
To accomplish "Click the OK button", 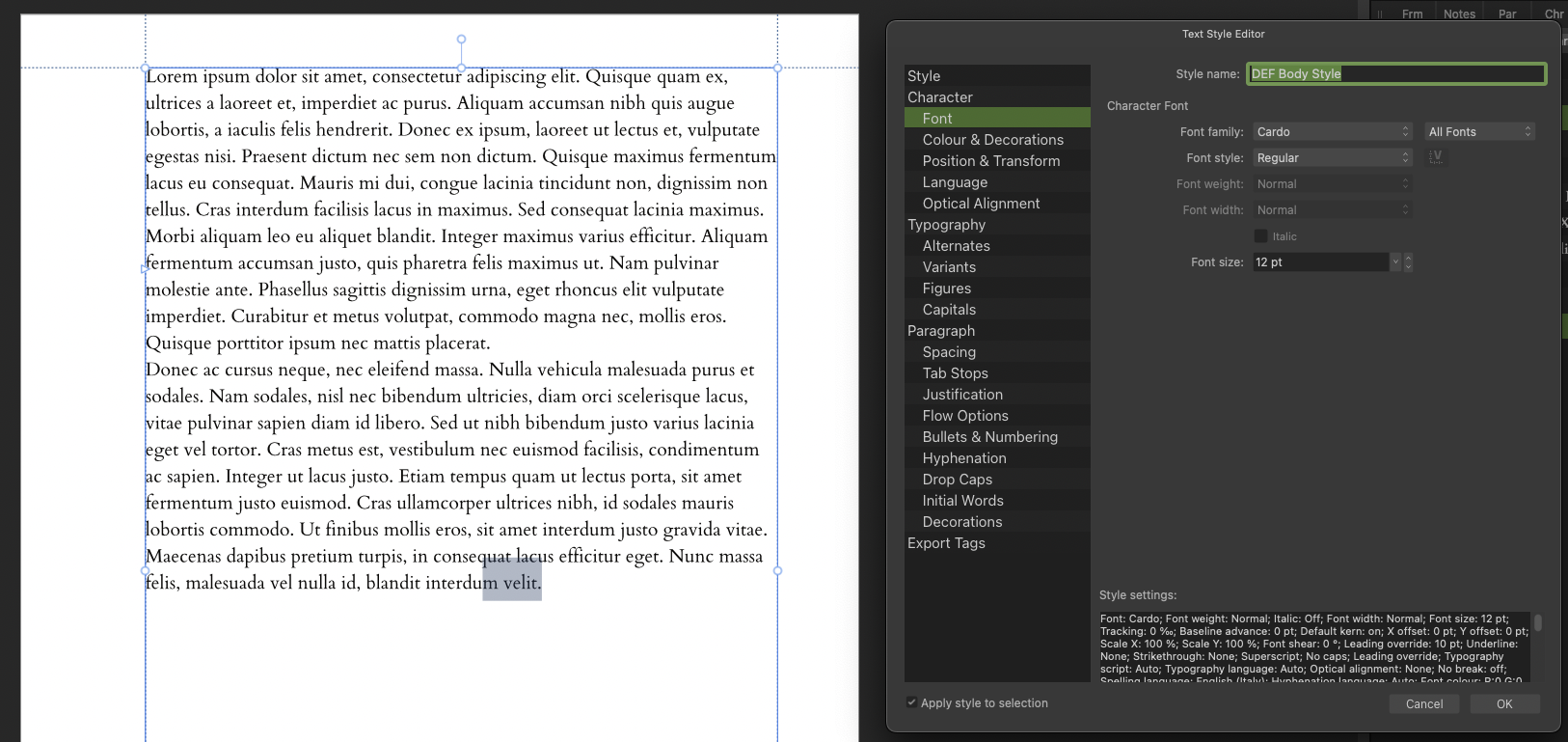I will (1504, 703).
